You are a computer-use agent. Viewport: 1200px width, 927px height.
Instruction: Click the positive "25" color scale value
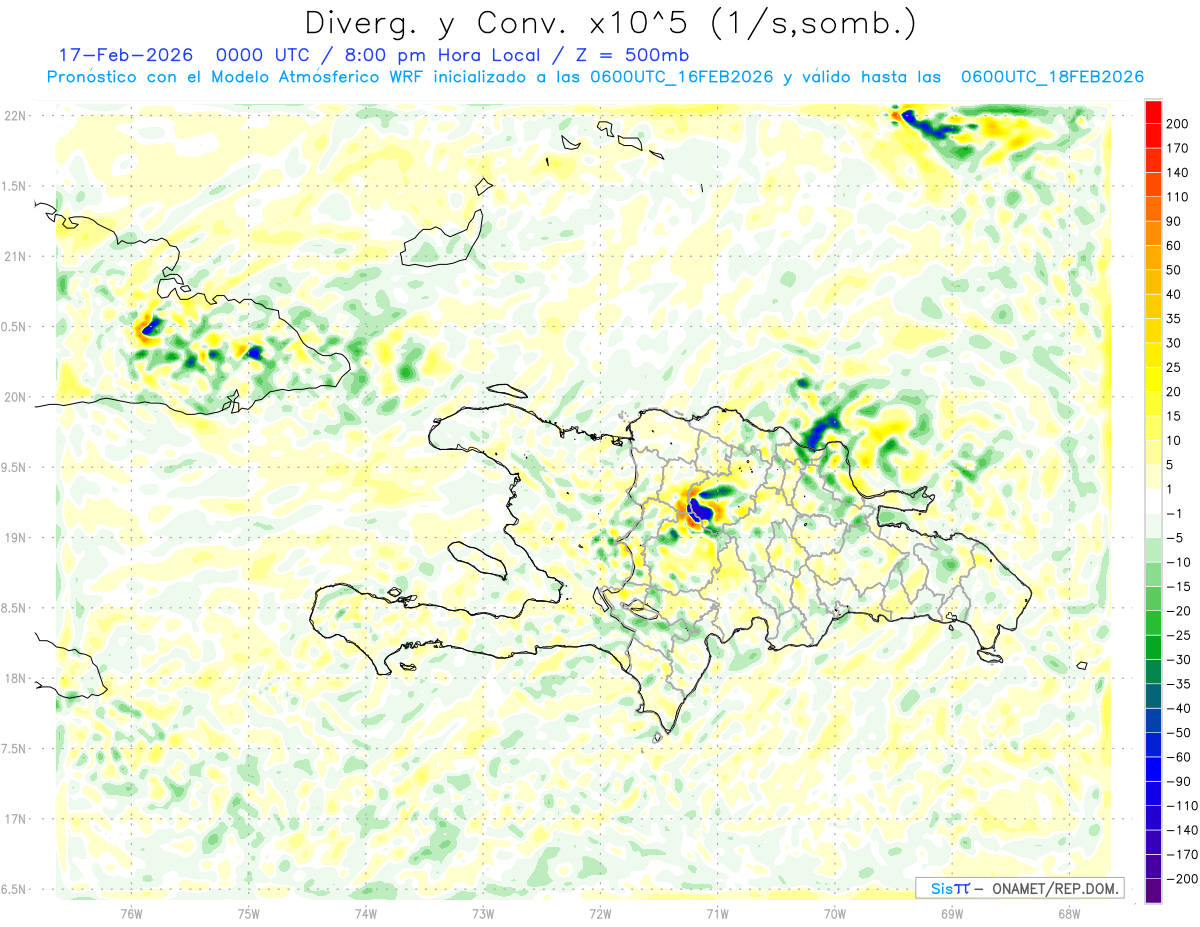(x=1174, y=368)
